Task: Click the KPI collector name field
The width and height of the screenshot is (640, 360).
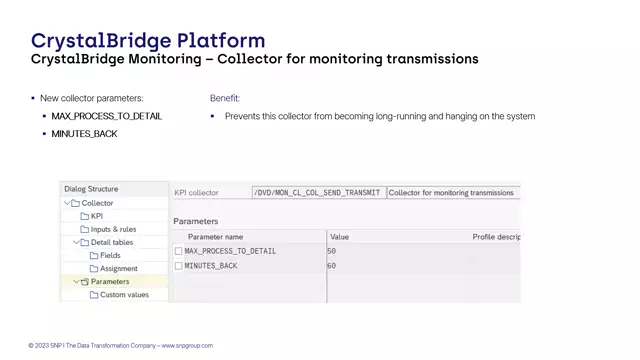Action: click(x=319, y=193)
